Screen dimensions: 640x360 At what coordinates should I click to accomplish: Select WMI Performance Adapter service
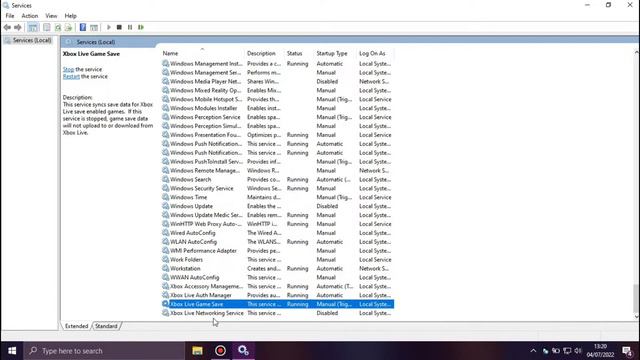278,251
